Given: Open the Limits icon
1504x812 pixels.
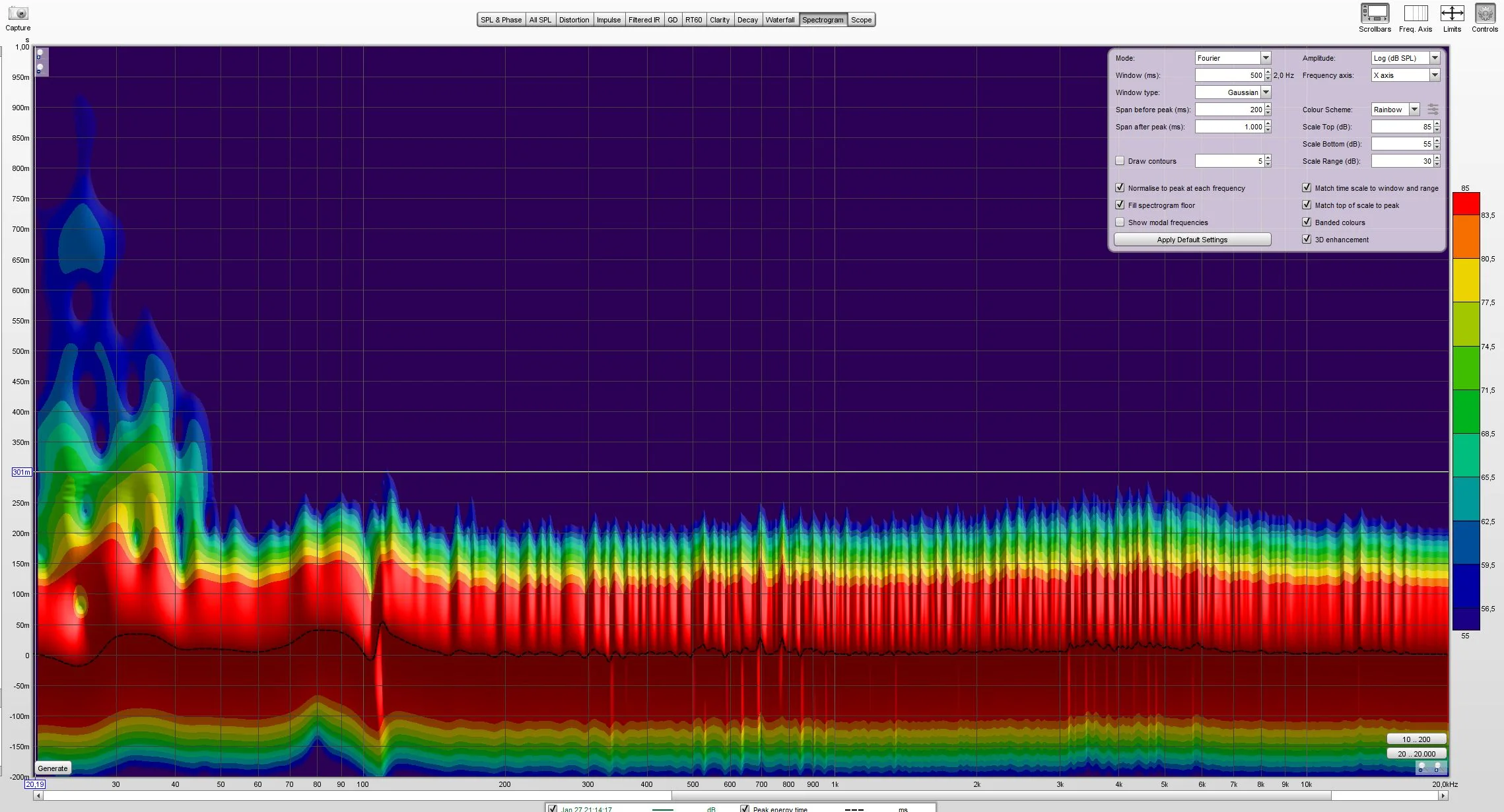Looking at the screenshot, I should (1452, 13).
